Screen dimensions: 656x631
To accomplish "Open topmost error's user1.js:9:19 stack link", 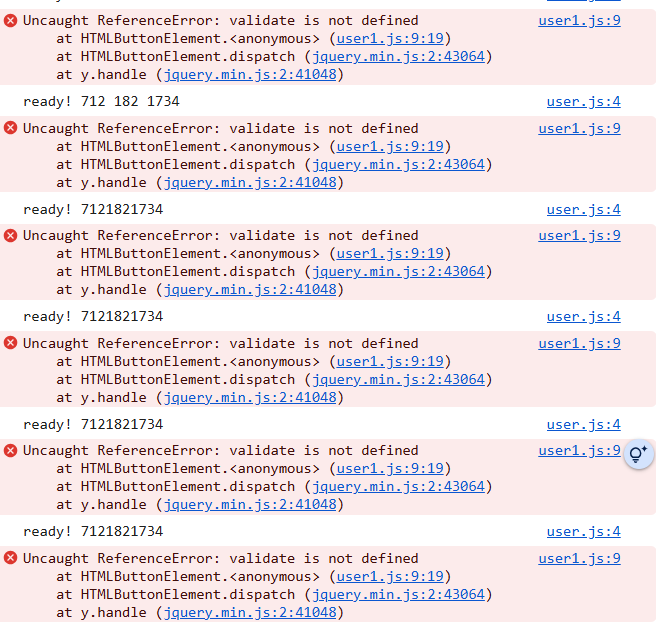I will click(390, 38).
